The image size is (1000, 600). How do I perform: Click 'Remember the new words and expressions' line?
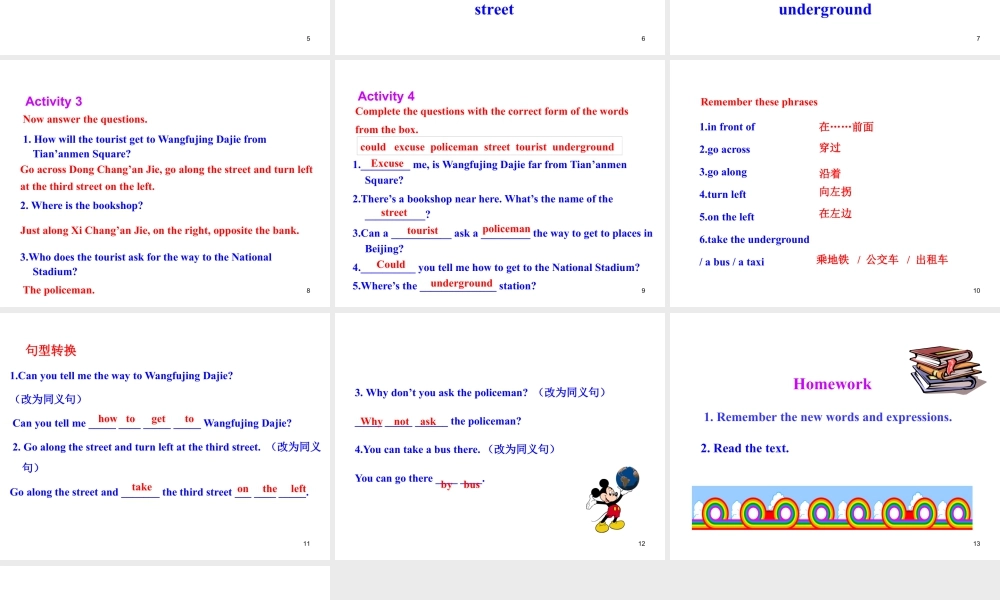(x=828, y=417)
